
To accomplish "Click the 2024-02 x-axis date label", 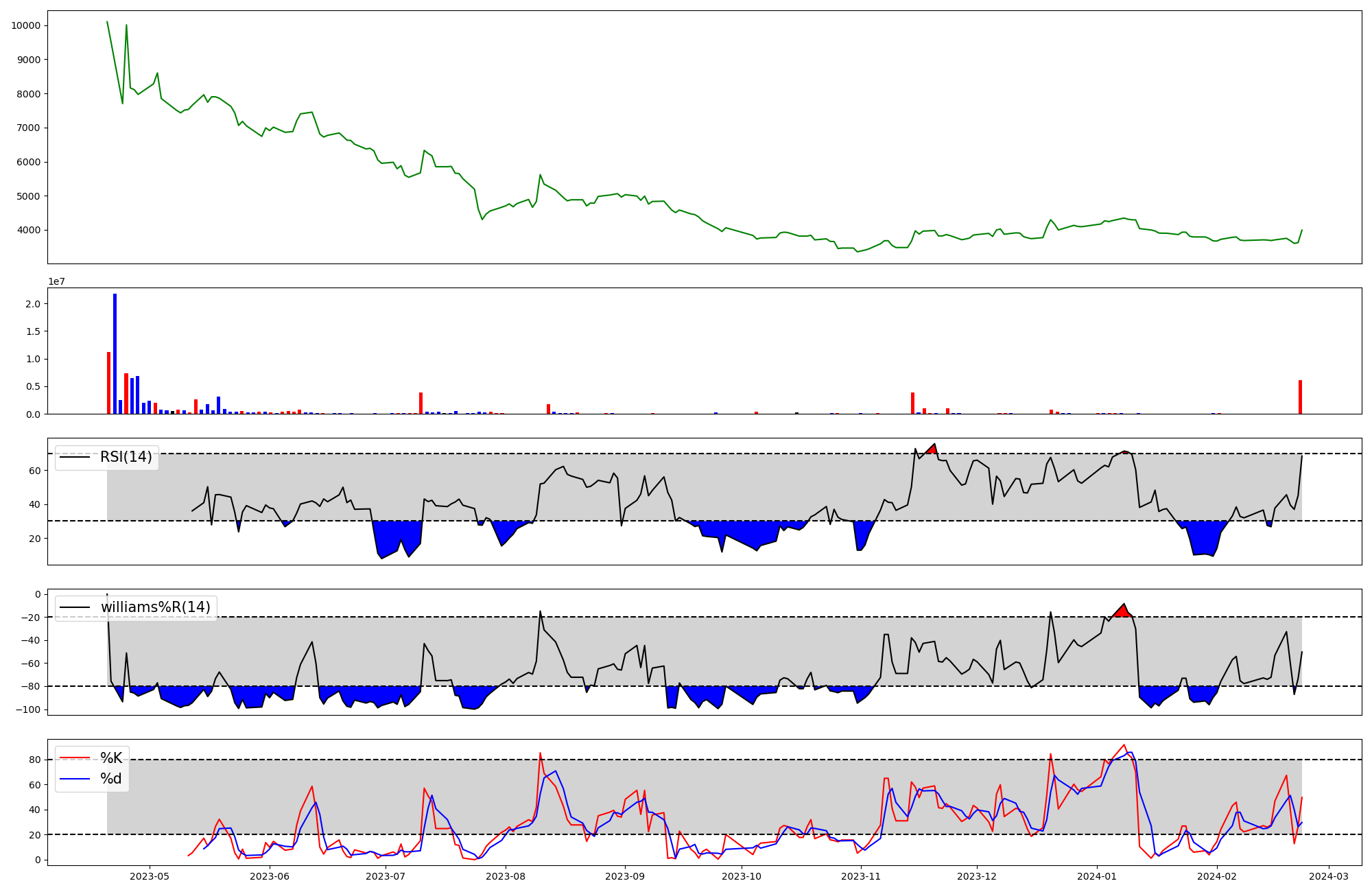I will pyautogui.click(x=1217, y=876).
